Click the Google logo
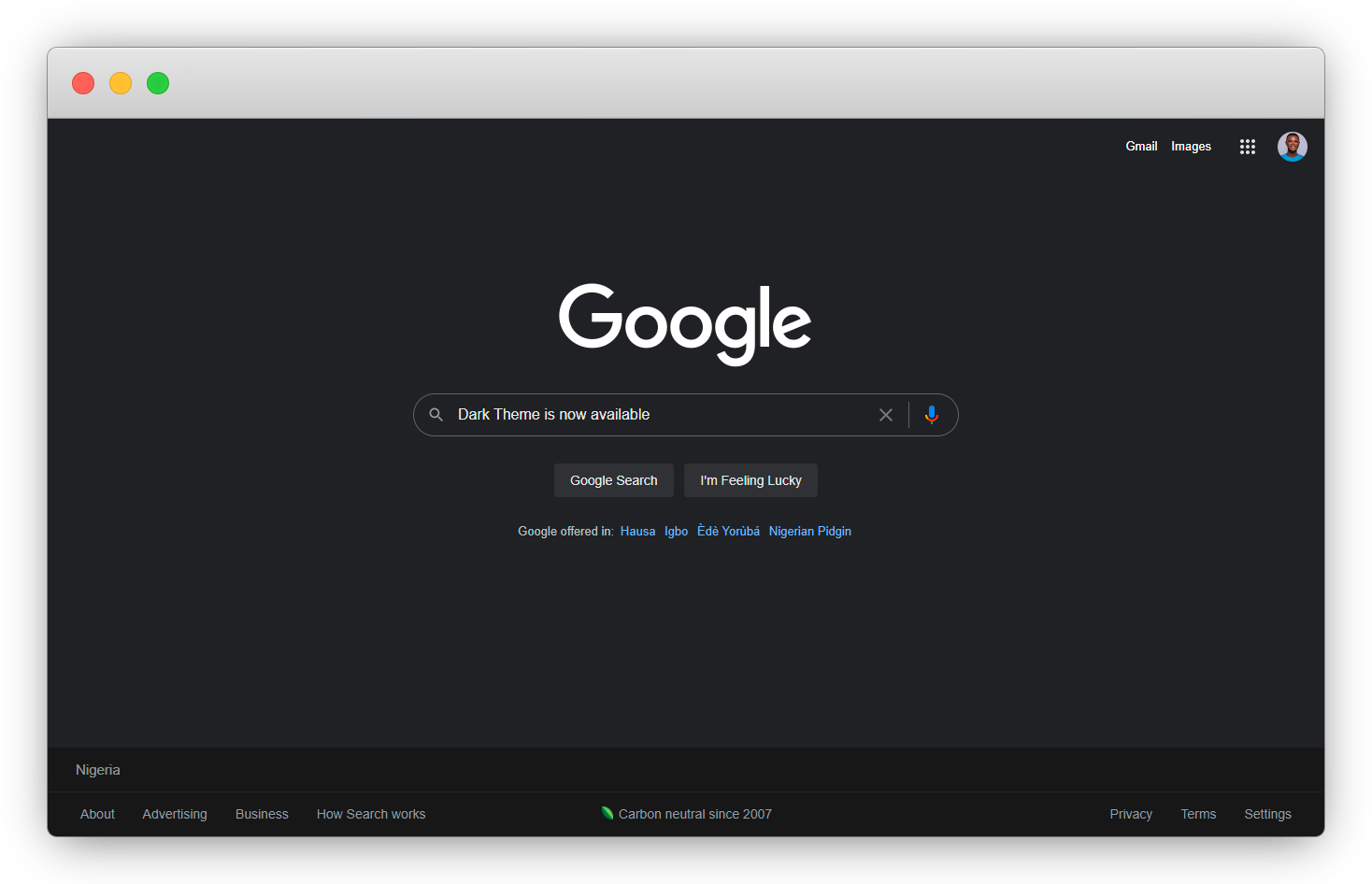This screenshot has height=884, width=1372. [x=685, y=323]
